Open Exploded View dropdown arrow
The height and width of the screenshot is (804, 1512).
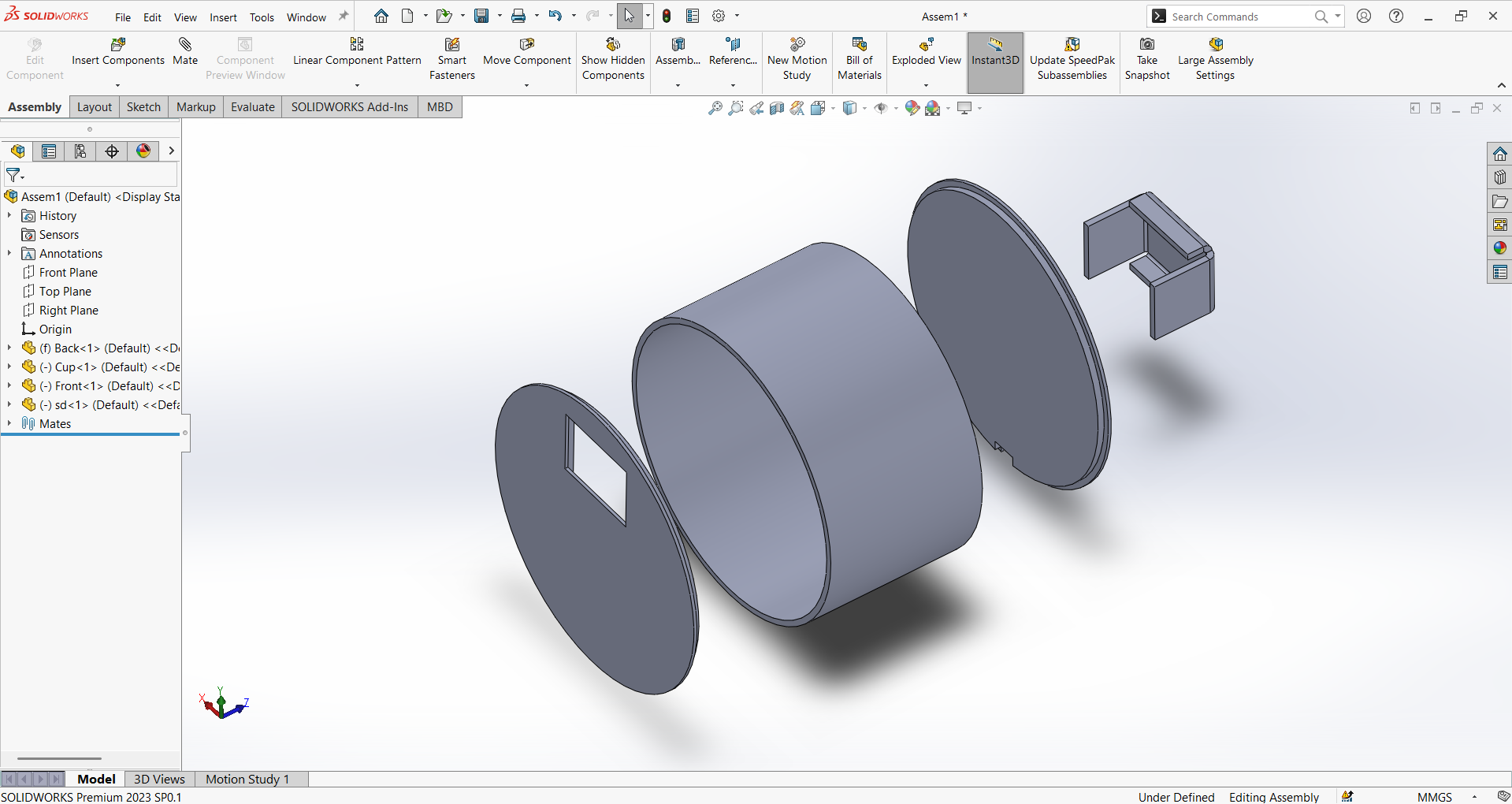(x=926, y=85)
